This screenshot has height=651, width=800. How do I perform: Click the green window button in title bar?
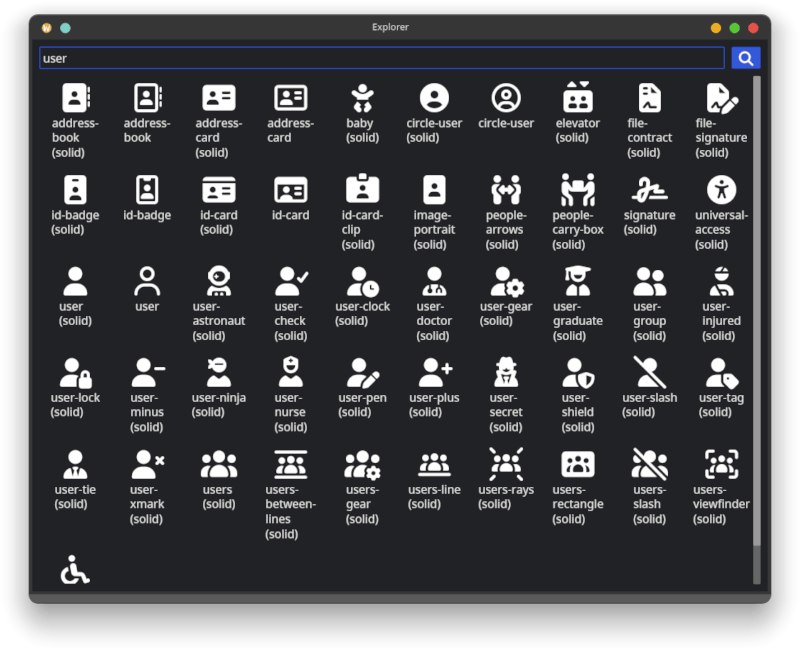point(735,28)
